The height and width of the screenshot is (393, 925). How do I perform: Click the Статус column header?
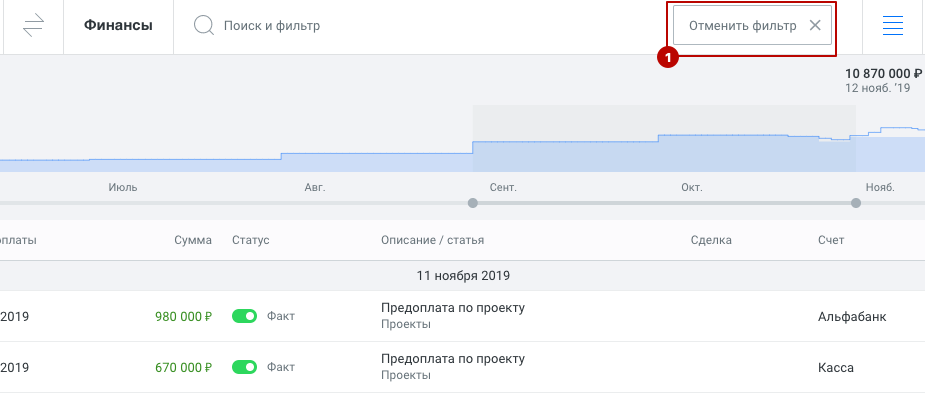click(x=251, y=240)
